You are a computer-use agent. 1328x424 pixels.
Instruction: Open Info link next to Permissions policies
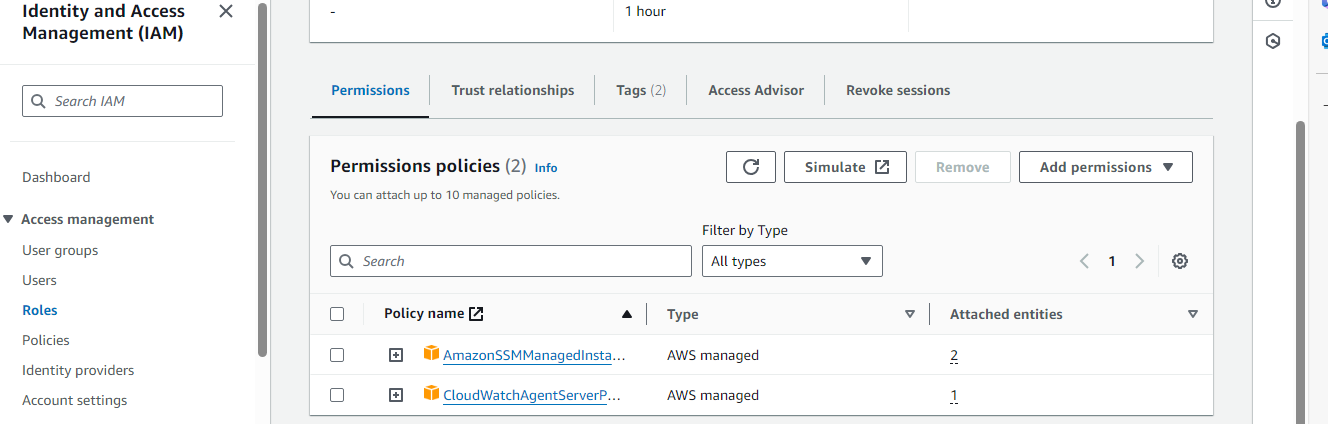(x=546, y=168)
